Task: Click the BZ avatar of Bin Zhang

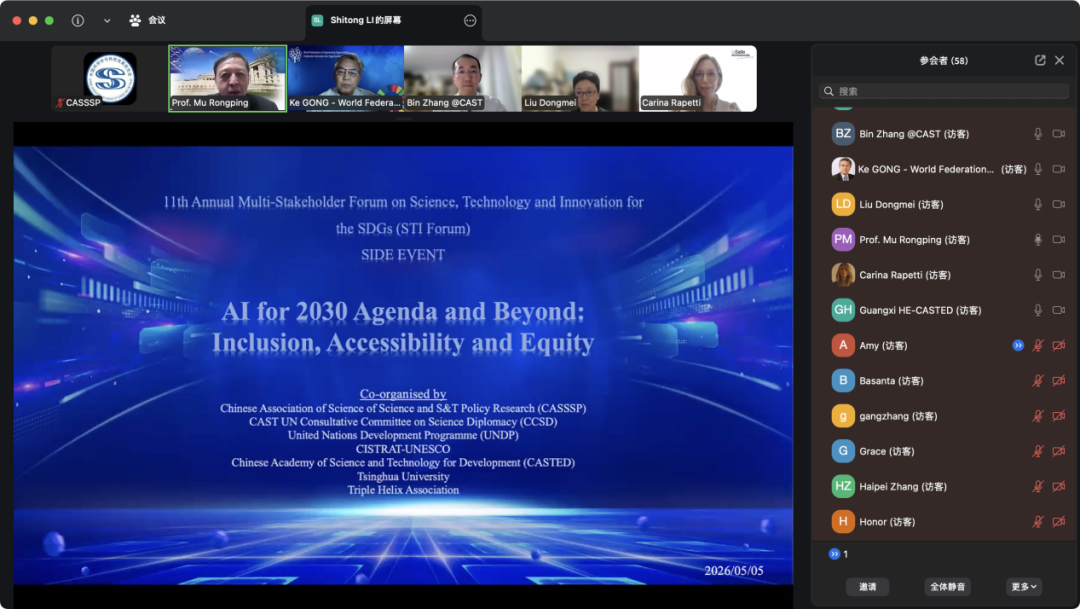Action: (x=843, y=134)
